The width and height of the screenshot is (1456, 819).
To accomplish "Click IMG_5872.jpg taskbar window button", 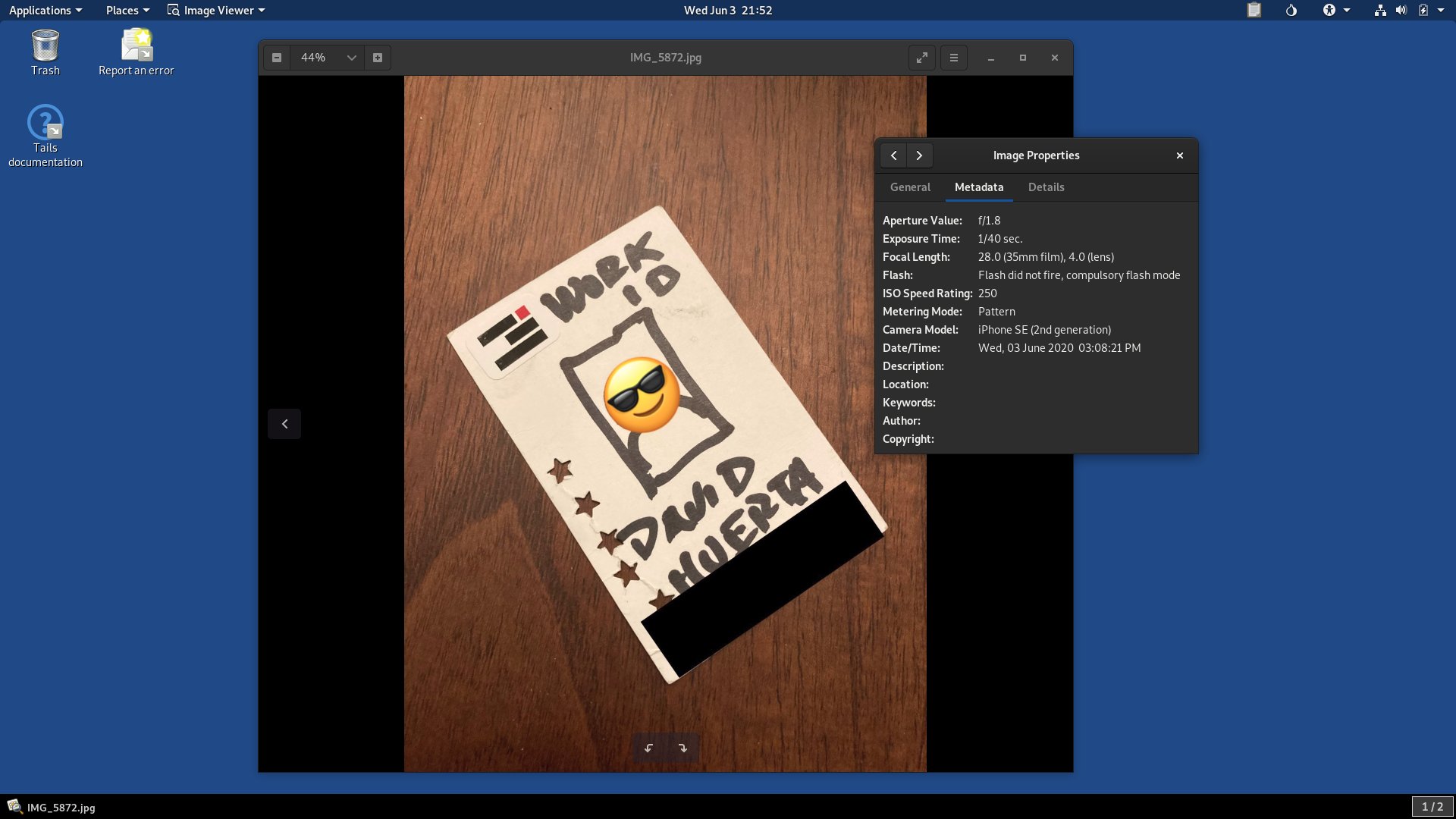I will click(52, 807).
